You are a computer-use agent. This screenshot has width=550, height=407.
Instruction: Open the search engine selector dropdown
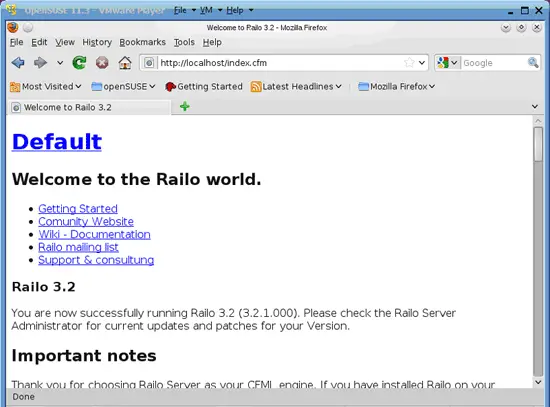(x=448, y=63)
